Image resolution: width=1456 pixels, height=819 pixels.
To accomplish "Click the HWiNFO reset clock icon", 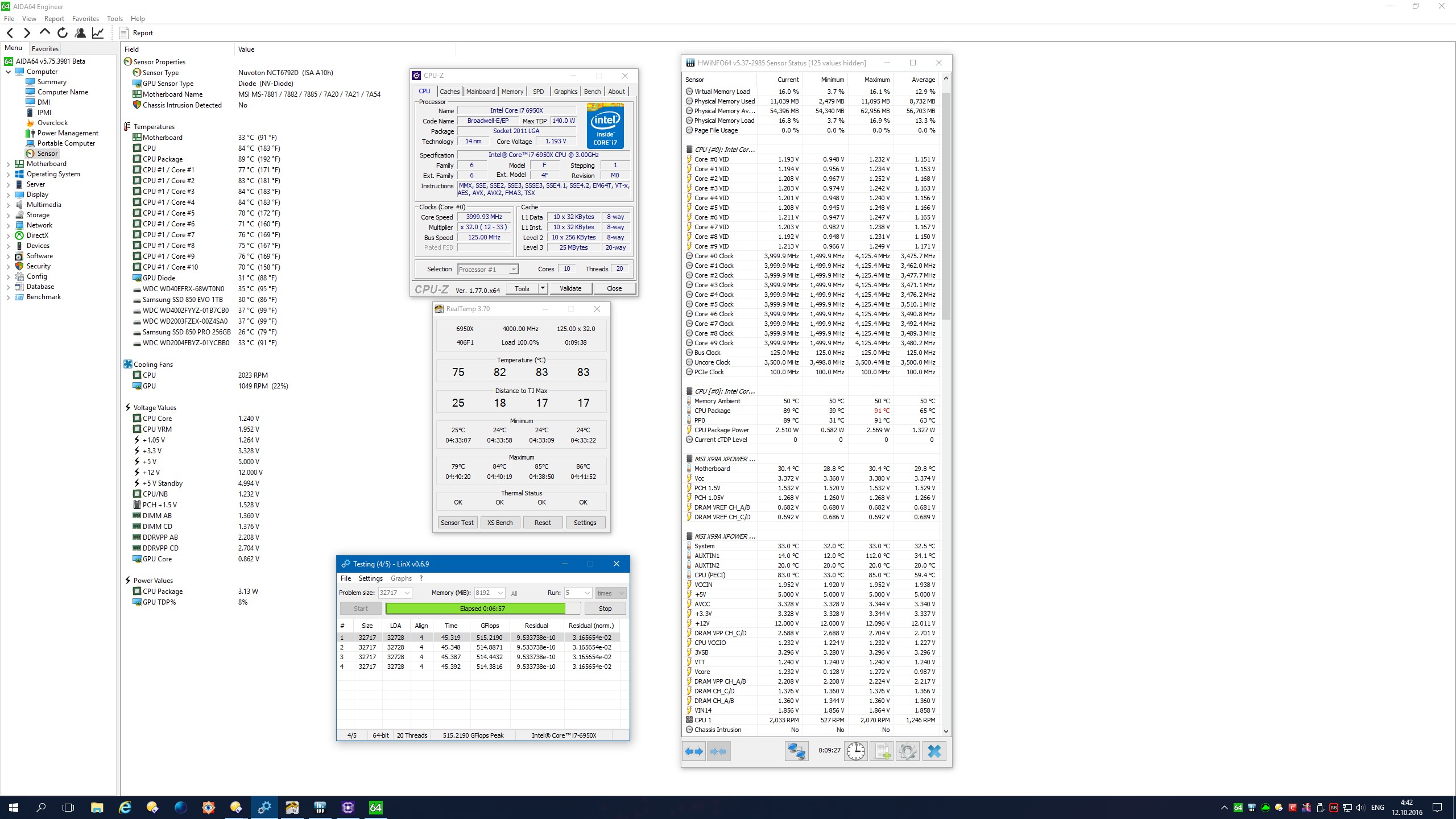I will 855,751.
